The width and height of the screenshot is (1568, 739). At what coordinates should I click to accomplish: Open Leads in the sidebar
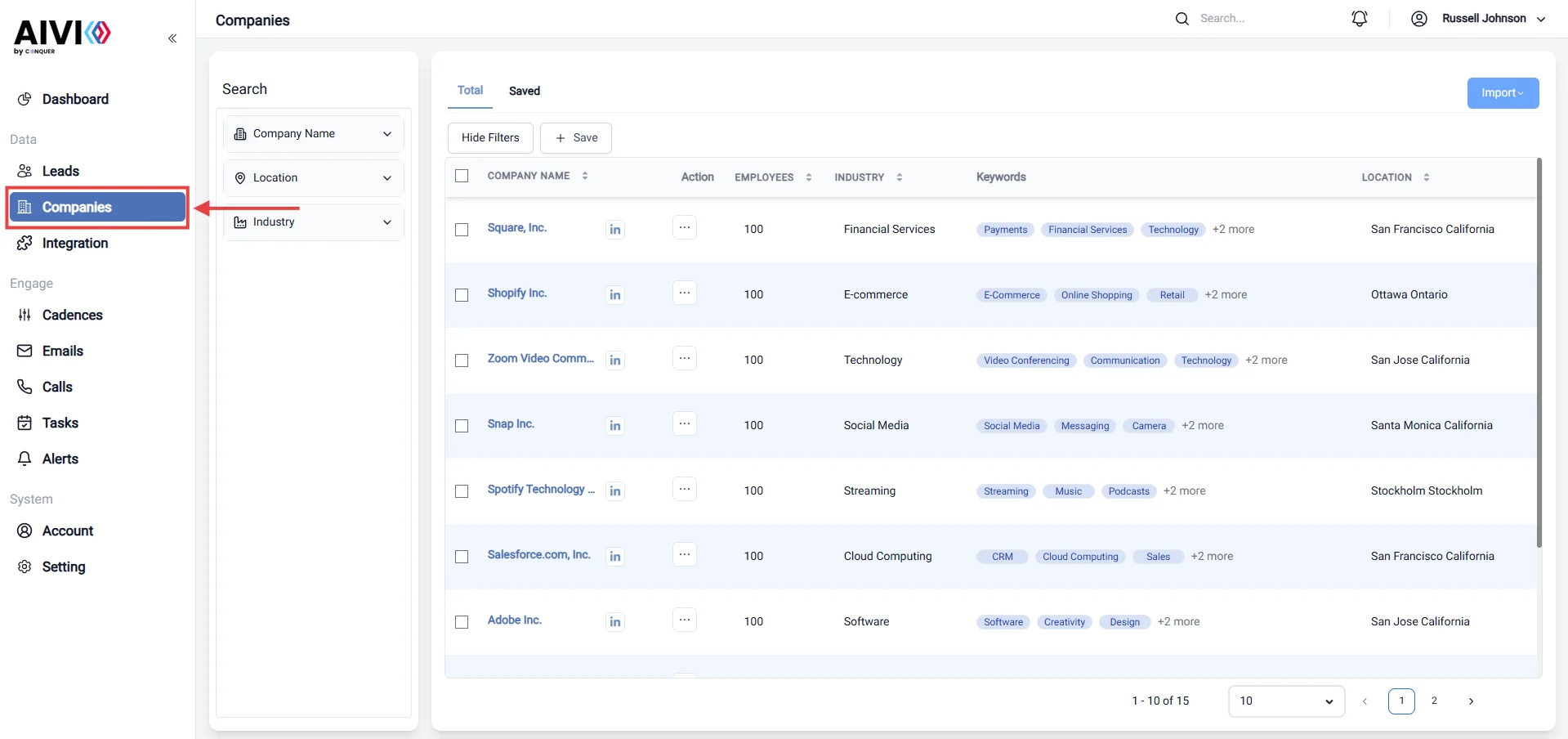click(x=60, y=171)
